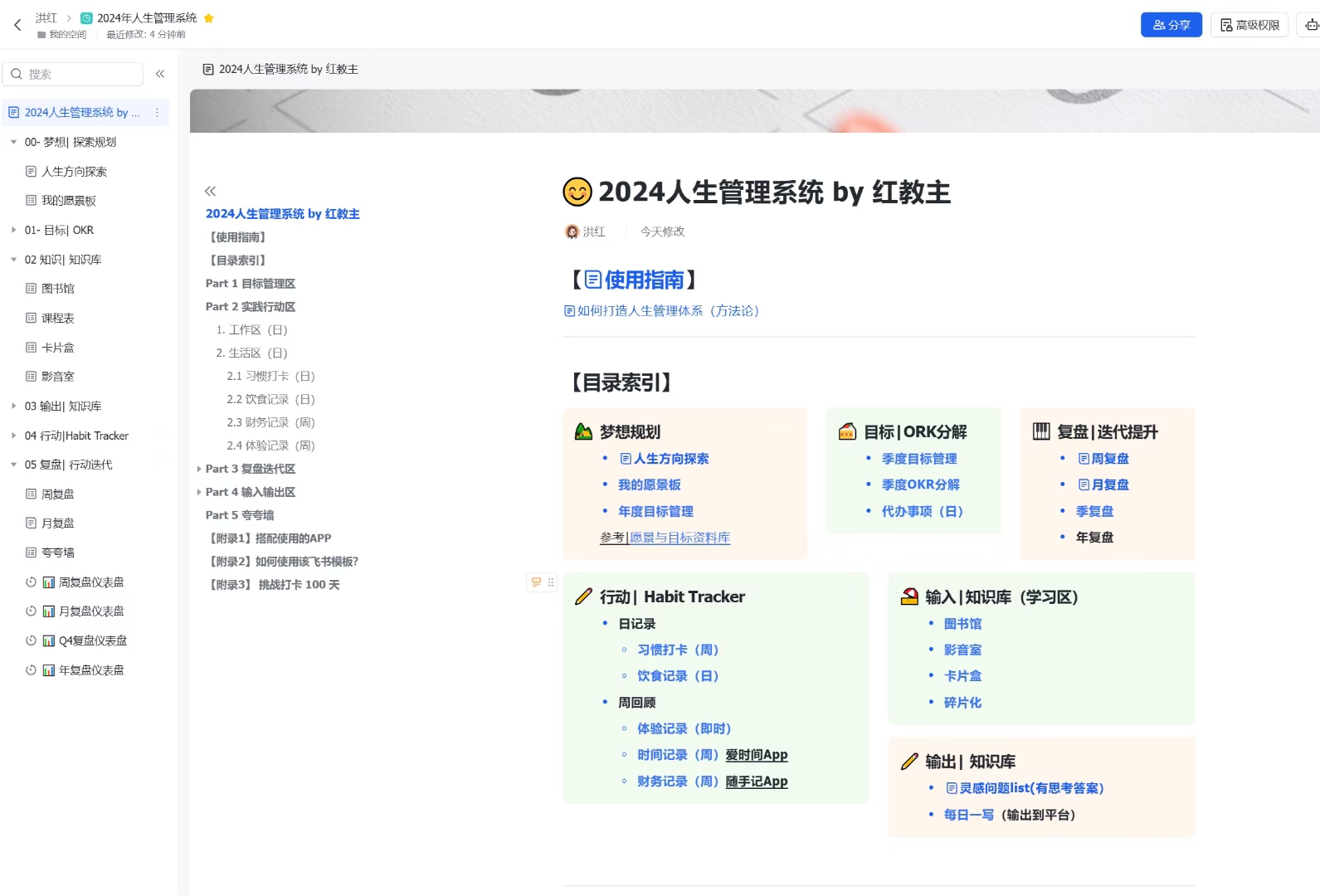
Task: Open more options for 2024人生管理系统 sidebar item
Action: click(x=157, y=113)
